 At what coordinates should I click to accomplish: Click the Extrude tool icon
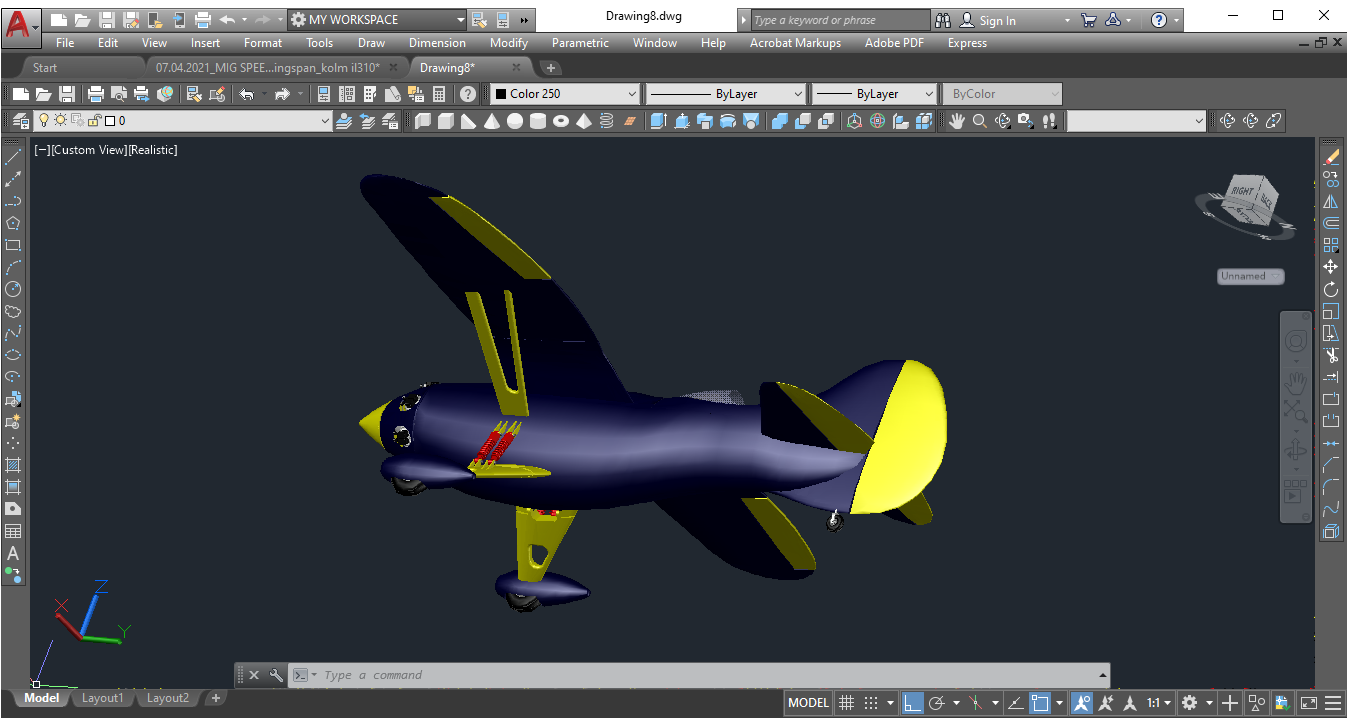pos(658,121)
